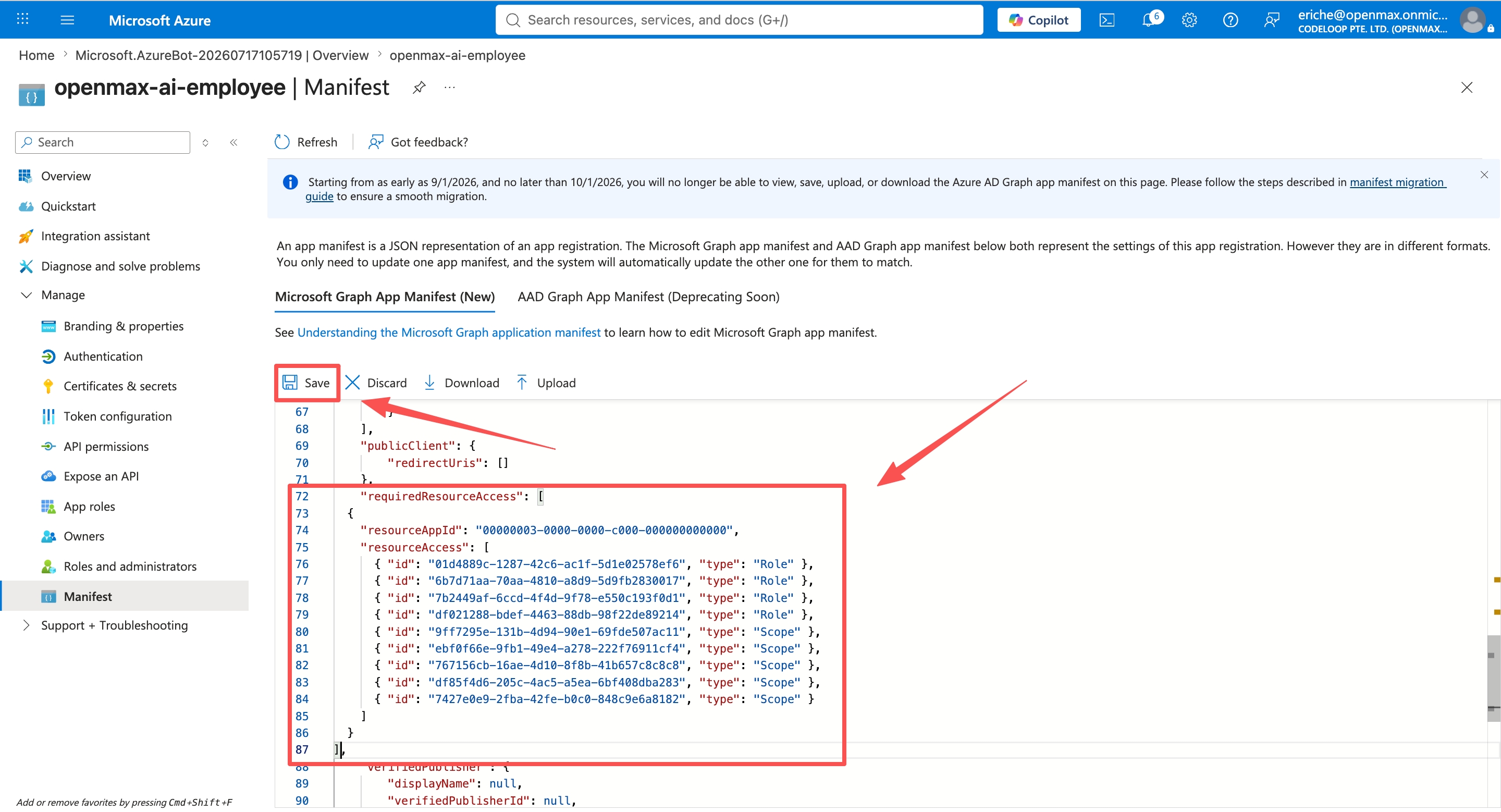Open the more options ellipsis
This screenshot has width=1501, height=812.
pyautogui.click(x=449, y=88)
